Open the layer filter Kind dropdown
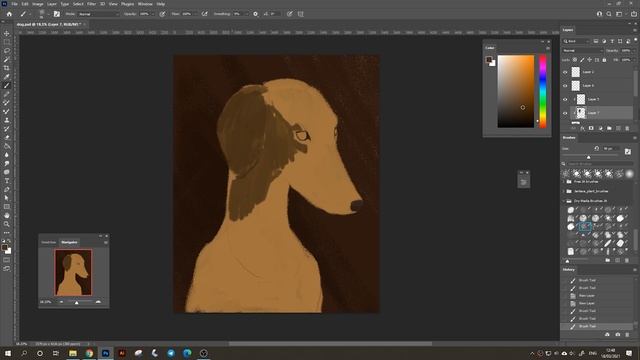Viewport: 640px width, 360px height. (x=576, y=41)
